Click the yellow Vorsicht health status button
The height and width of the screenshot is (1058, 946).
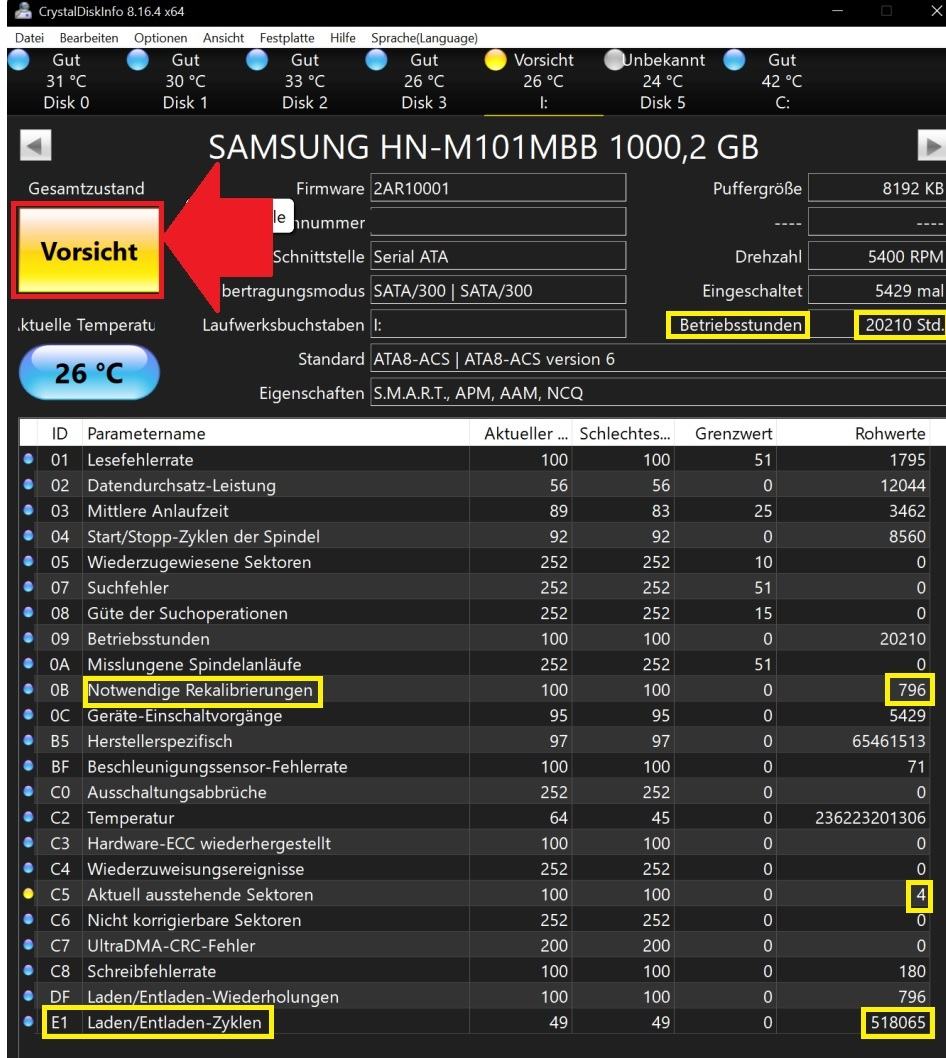[88, 250]
